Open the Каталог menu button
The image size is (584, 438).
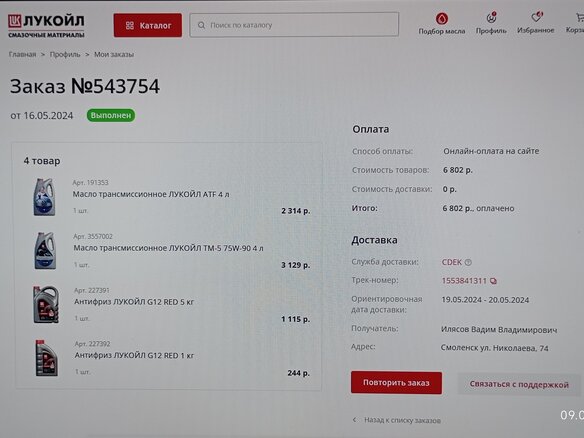(148, 25)
